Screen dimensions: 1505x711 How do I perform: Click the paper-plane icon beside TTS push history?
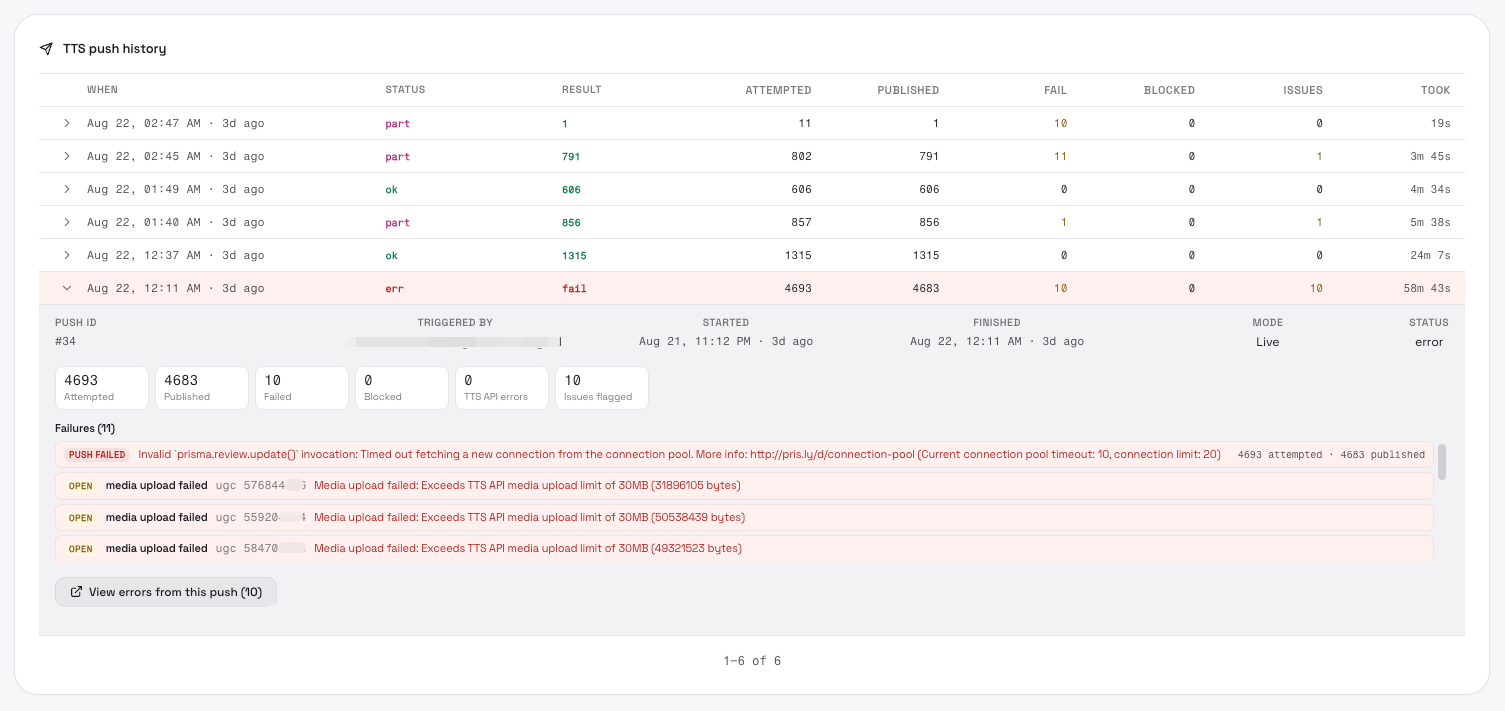(46, 49)
